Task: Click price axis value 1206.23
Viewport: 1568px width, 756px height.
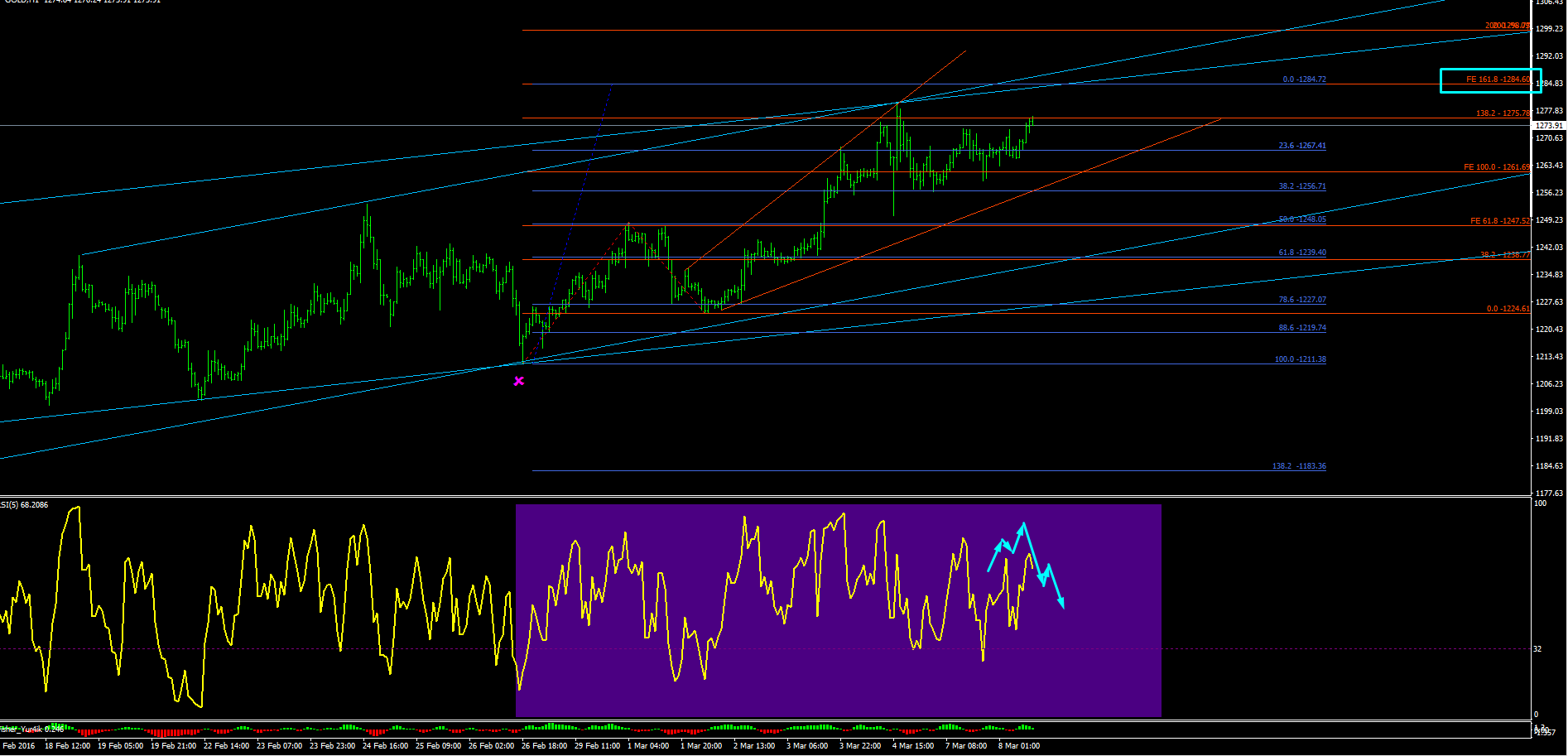Action: (1549, 384)
